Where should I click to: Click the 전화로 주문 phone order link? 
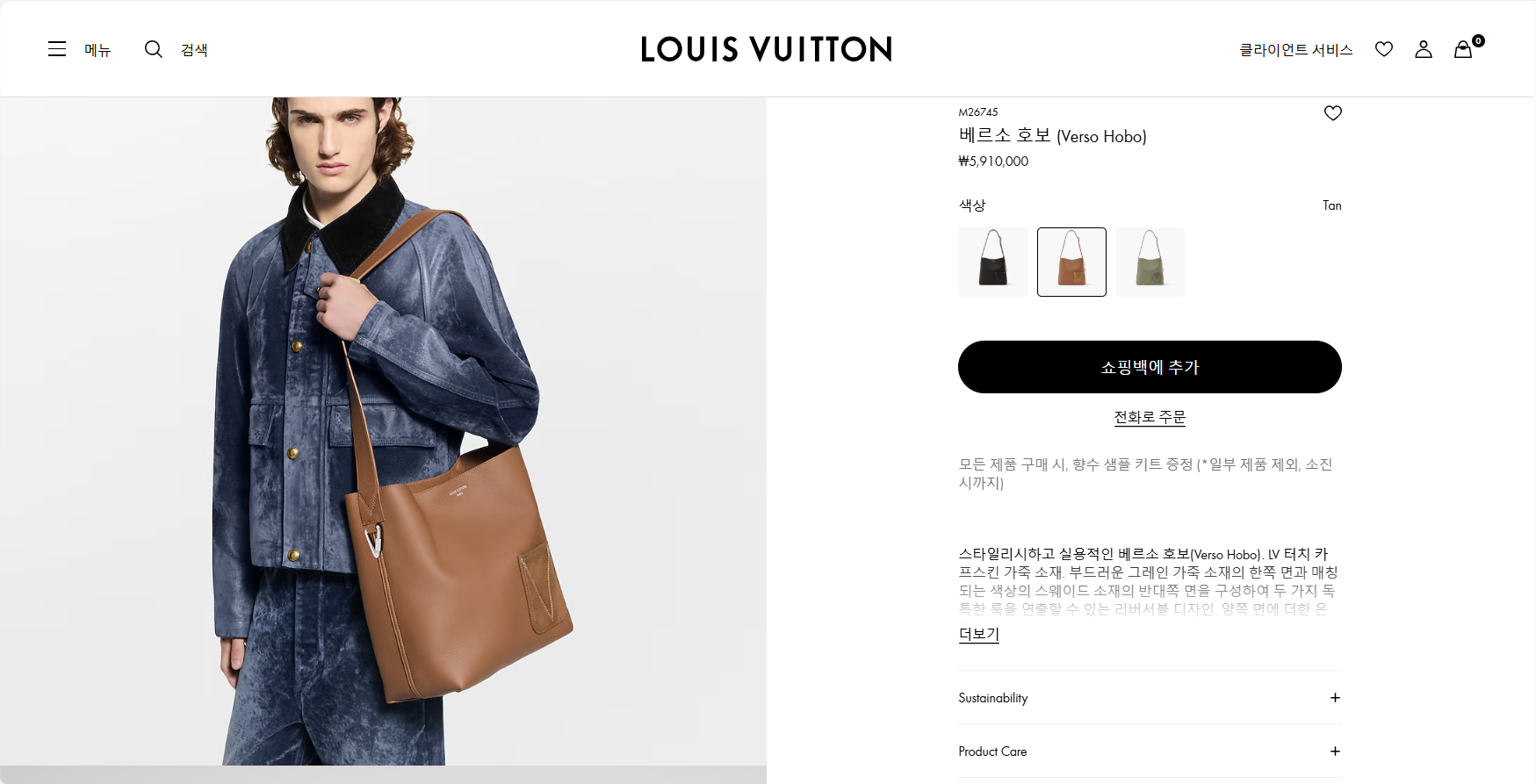1150,417
